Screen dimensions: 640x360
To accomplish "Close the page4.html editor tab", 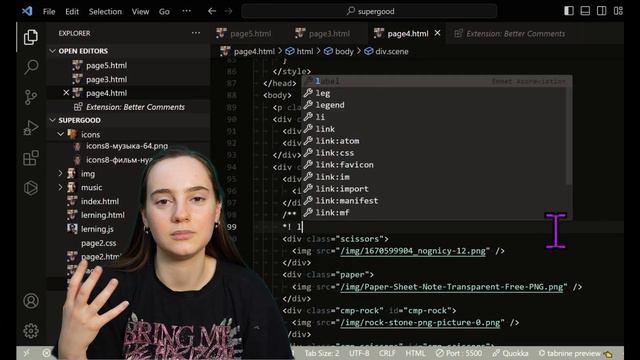I will tap(438, 33).
